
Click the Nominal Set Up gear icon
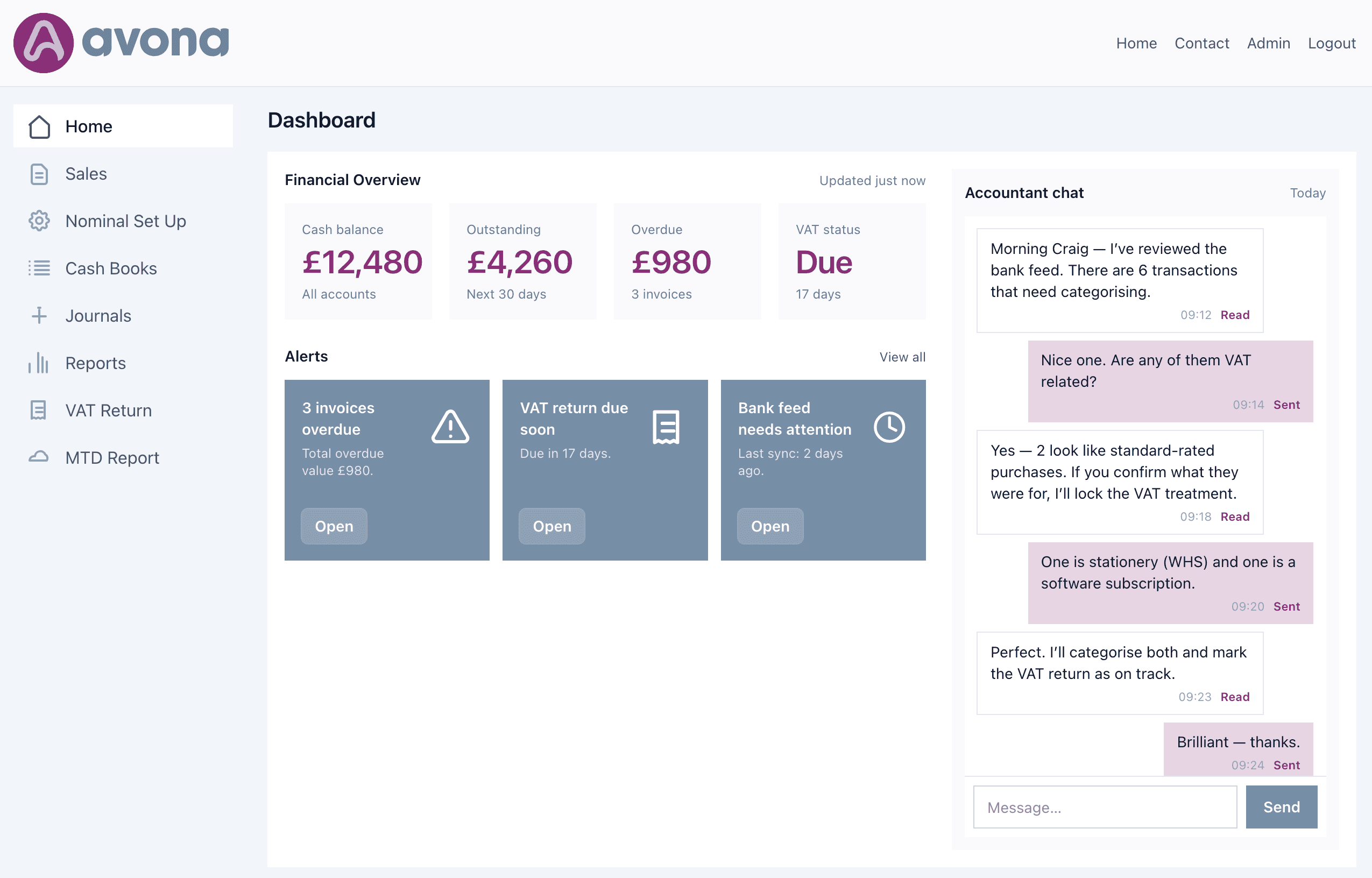pos(39,221)
